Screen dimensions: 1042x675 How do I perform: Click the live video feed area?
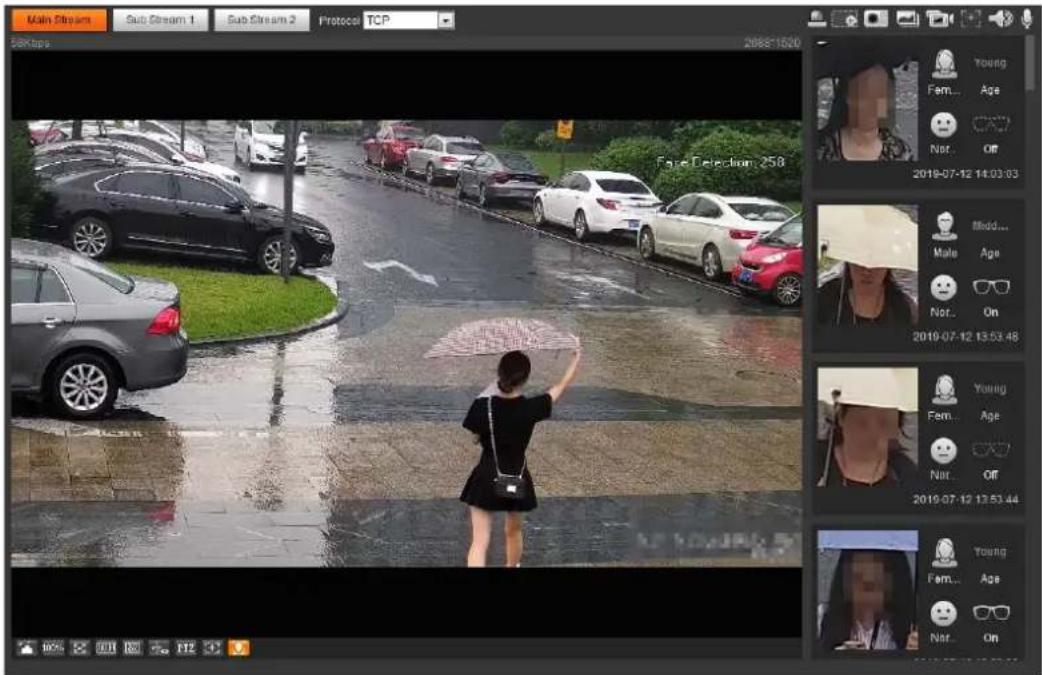[x=406, y=343]
